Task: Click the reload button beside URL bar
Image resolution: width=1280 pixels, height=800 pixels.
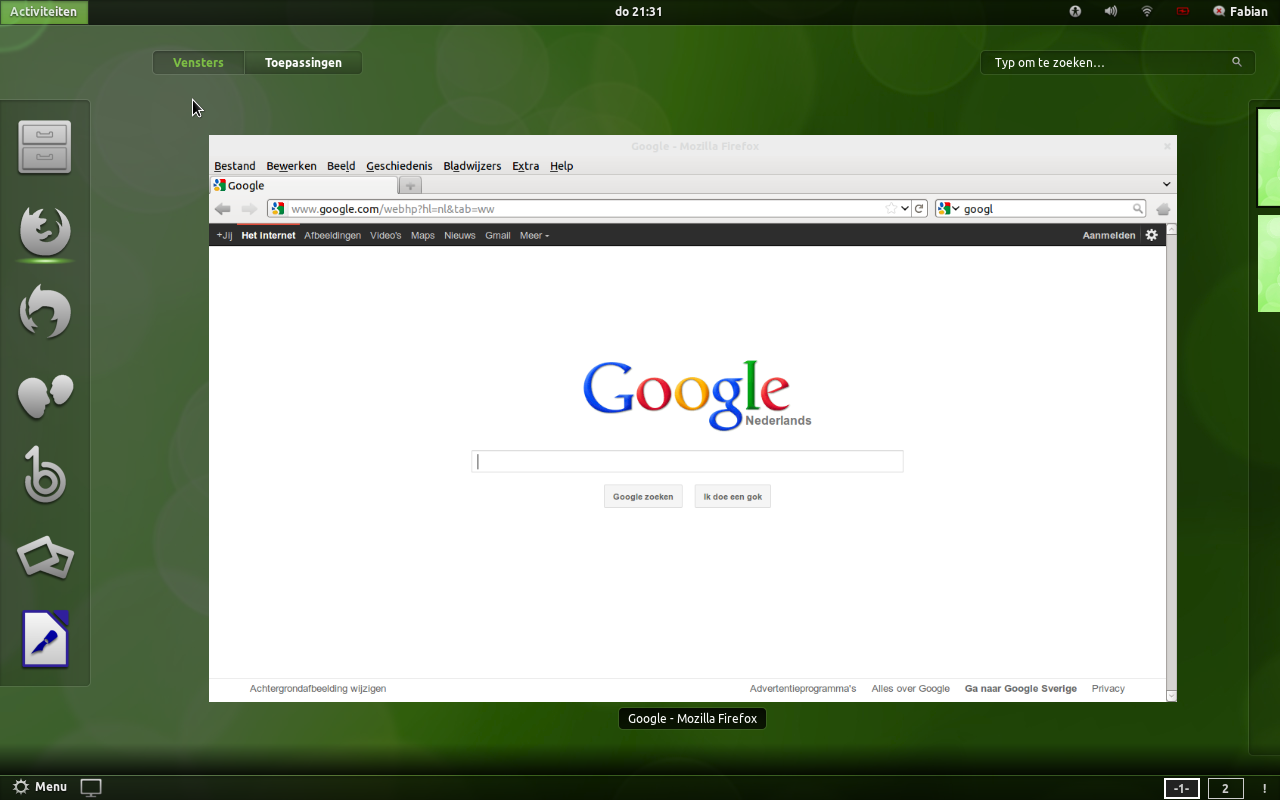Action: (920, 209)
